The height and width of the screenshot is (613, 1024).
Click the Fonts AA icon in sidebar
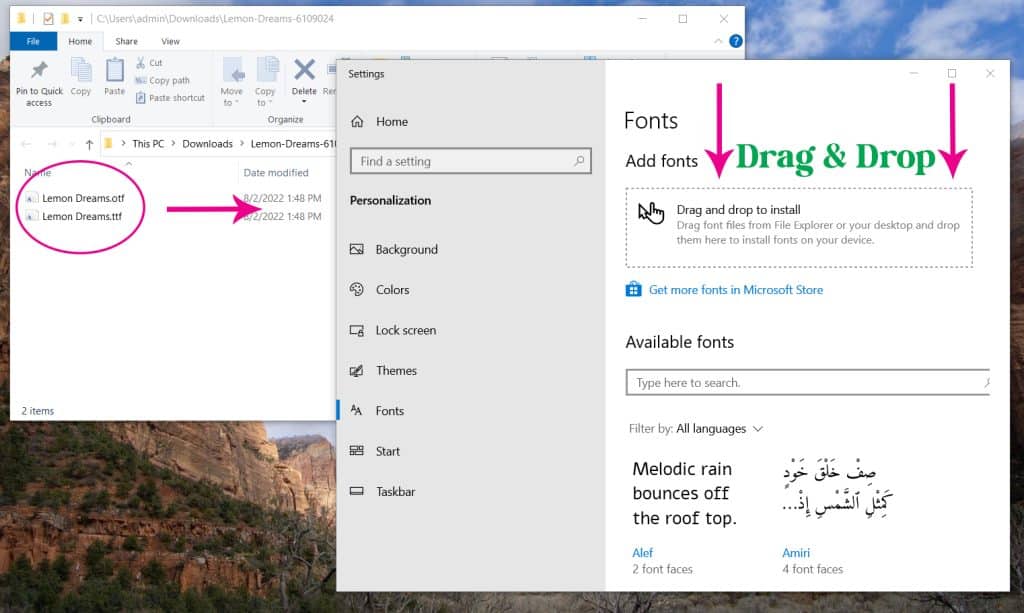pyautogui.click(x=357, y=410)
